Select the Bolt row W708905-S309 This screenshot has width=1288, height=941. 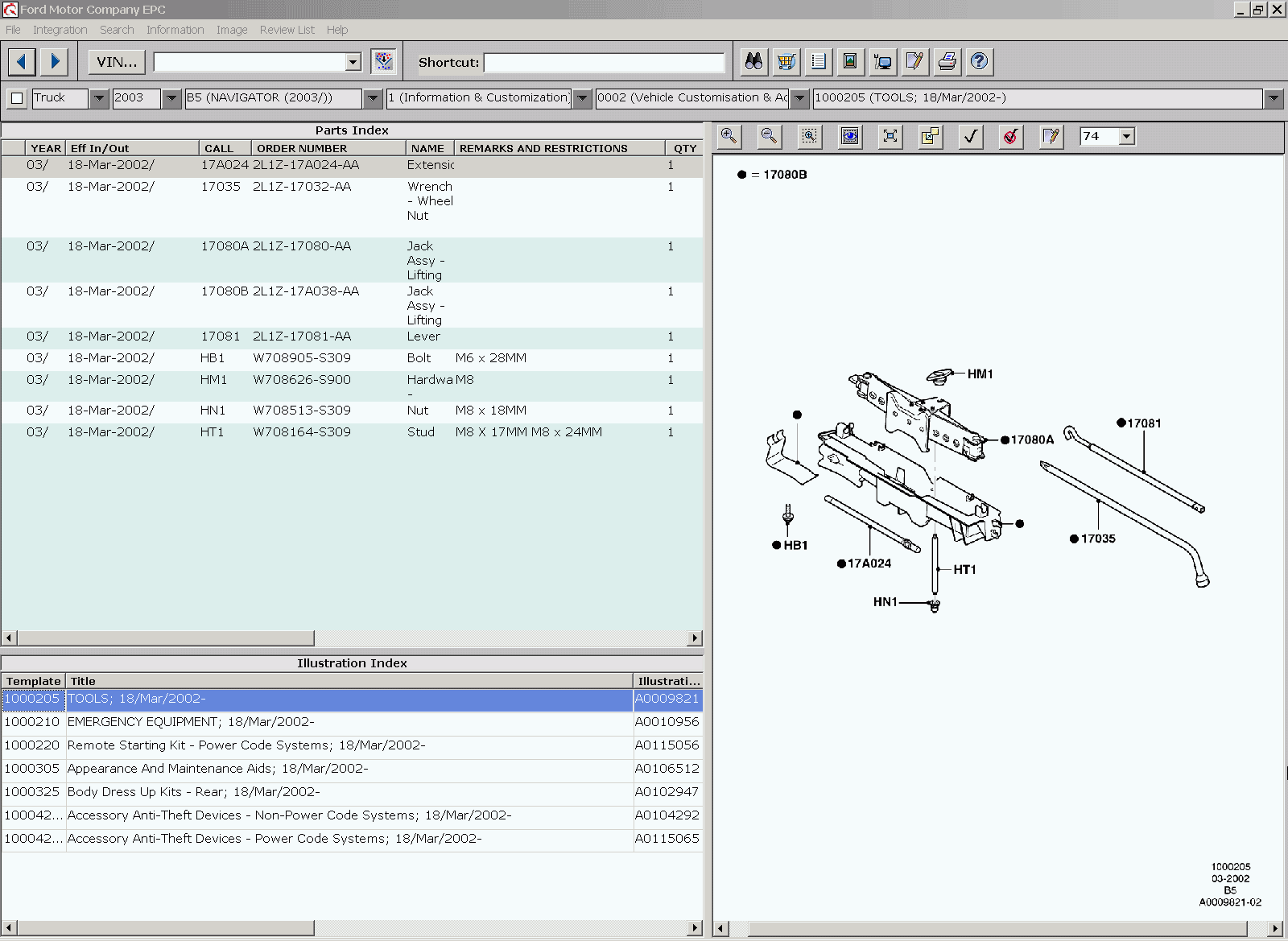[352, 358]
